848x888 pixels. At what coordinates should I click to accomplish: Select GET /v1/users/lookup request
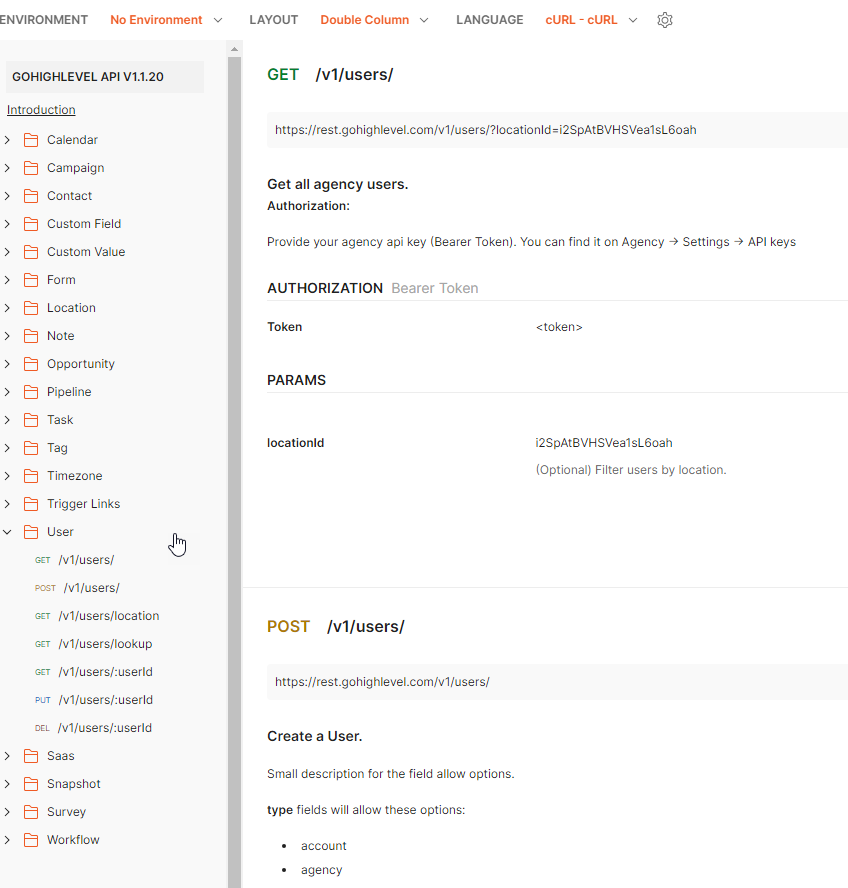pos(93,644)
